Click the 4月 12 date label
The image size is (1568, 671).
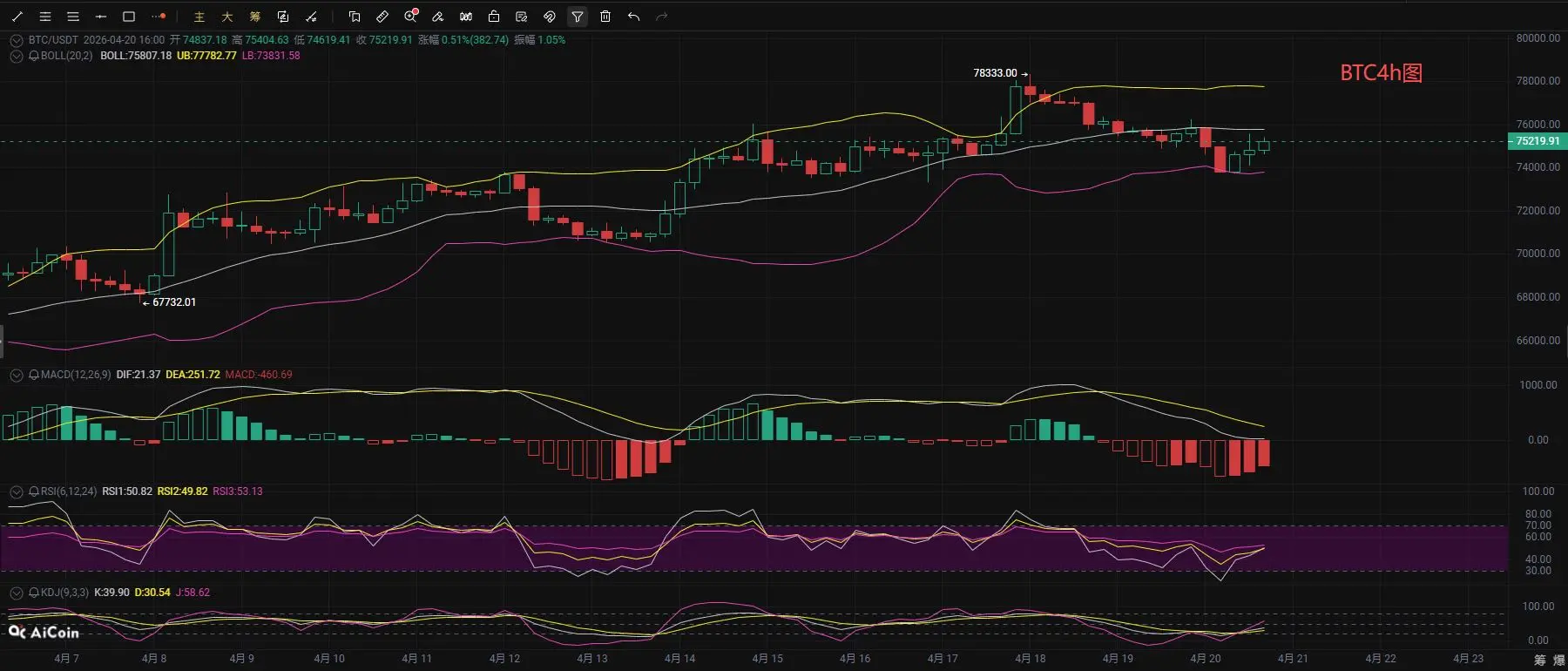[x=504, y=659]
